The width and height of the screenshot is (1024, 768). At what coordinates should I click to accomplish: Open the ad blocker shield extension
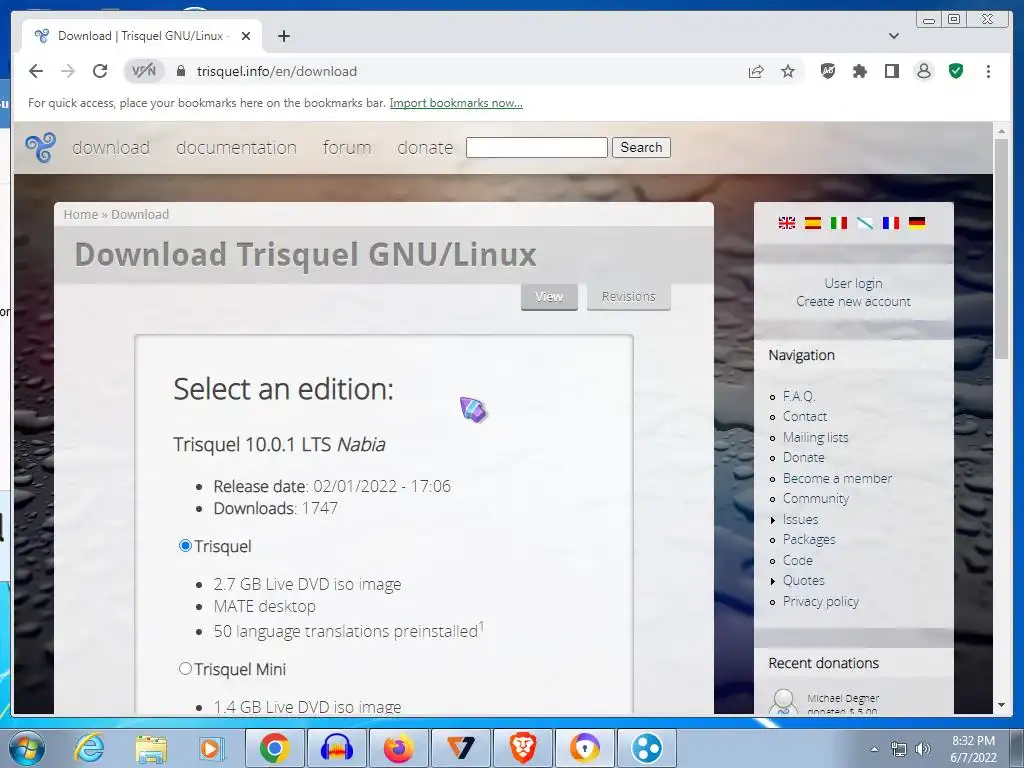(x=827, y=71)
